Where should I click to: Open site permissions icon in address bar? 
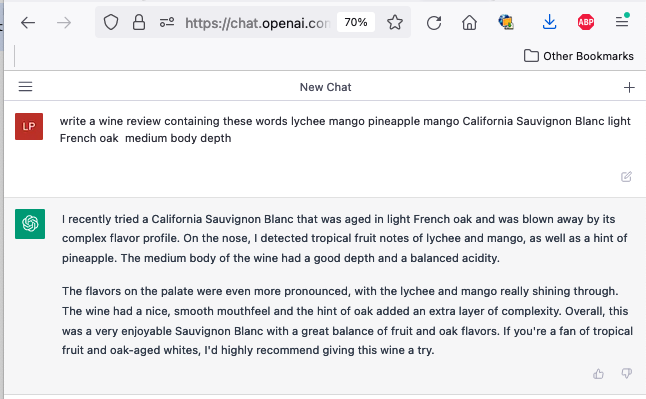[167, 22]
